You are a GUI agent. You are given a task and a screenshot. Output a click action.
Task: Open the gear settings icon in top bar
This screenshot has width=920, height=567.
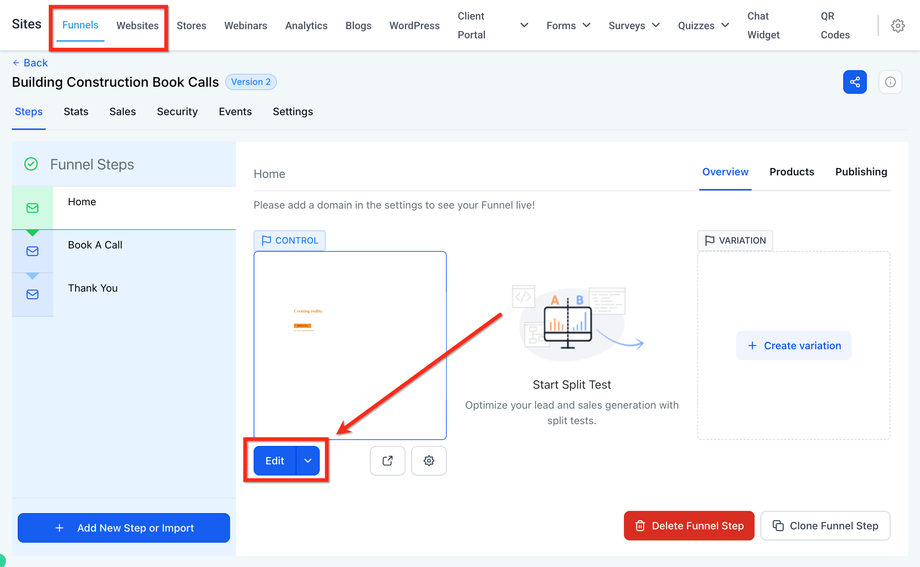pyautogui.click(x=897, y=26)
